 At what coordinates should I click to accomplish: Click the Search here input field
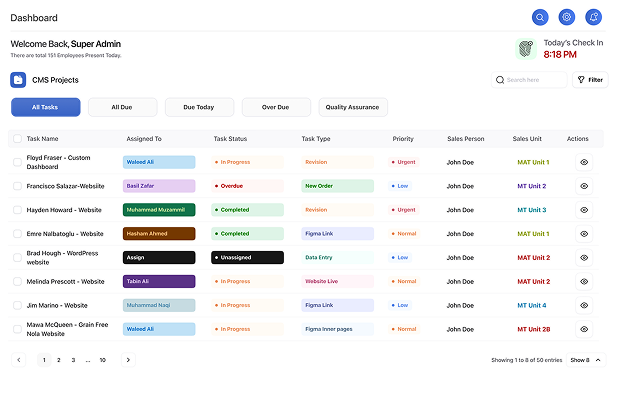[x=533, y=80]
